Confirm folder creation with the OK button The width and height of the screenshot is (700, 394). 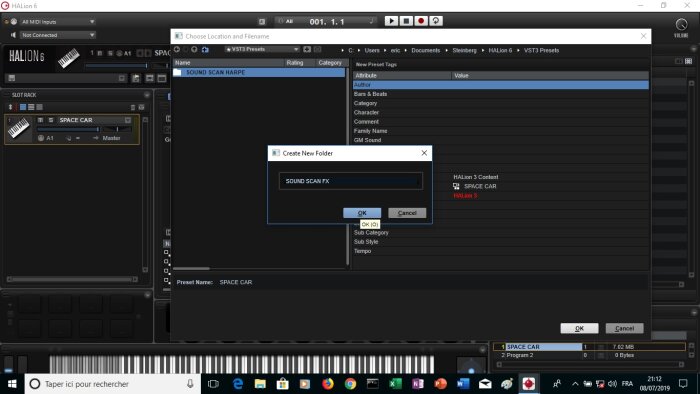362,213
